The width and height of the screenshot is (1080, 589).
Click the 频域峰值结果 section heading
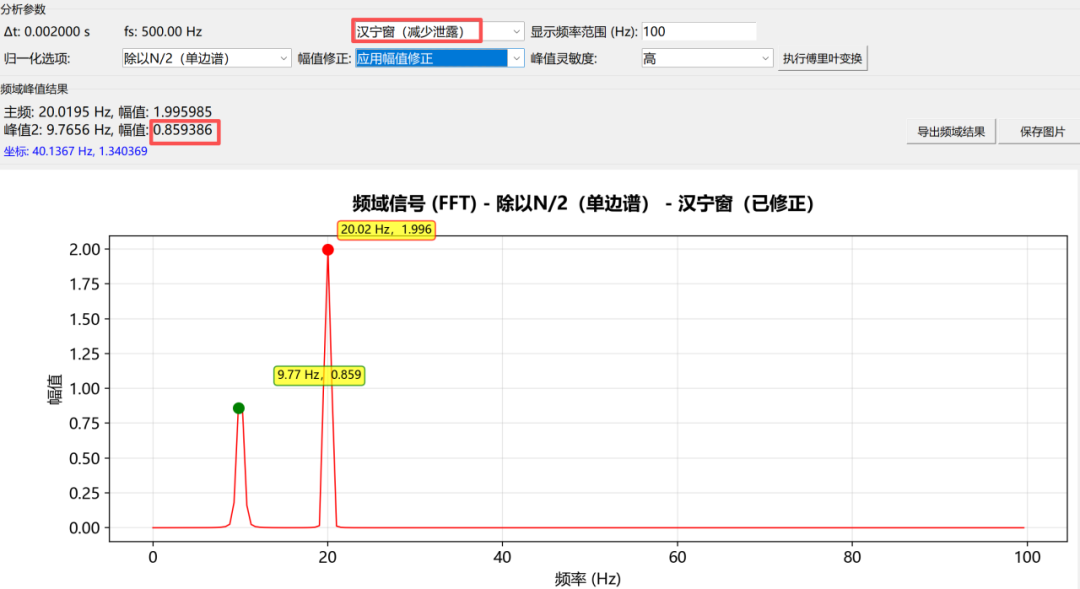34,89
